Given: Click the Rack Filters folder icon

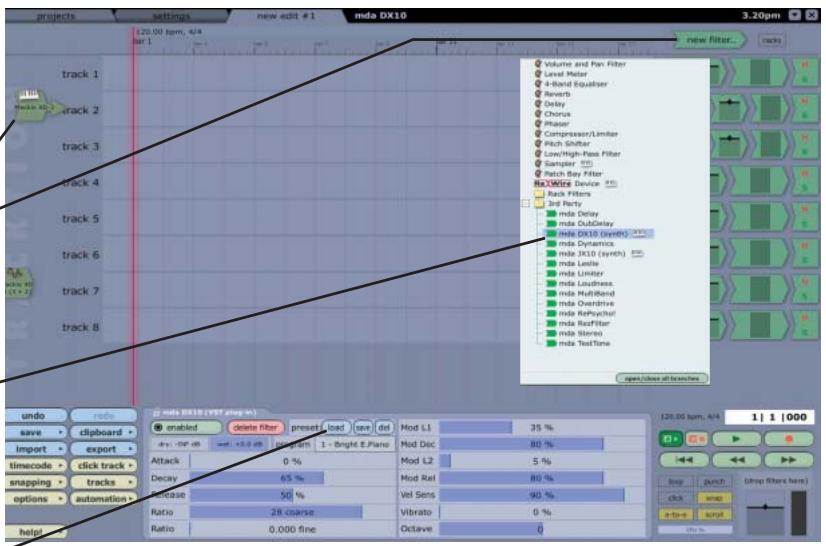Looking at the screenshot, I should click(539, 194).
